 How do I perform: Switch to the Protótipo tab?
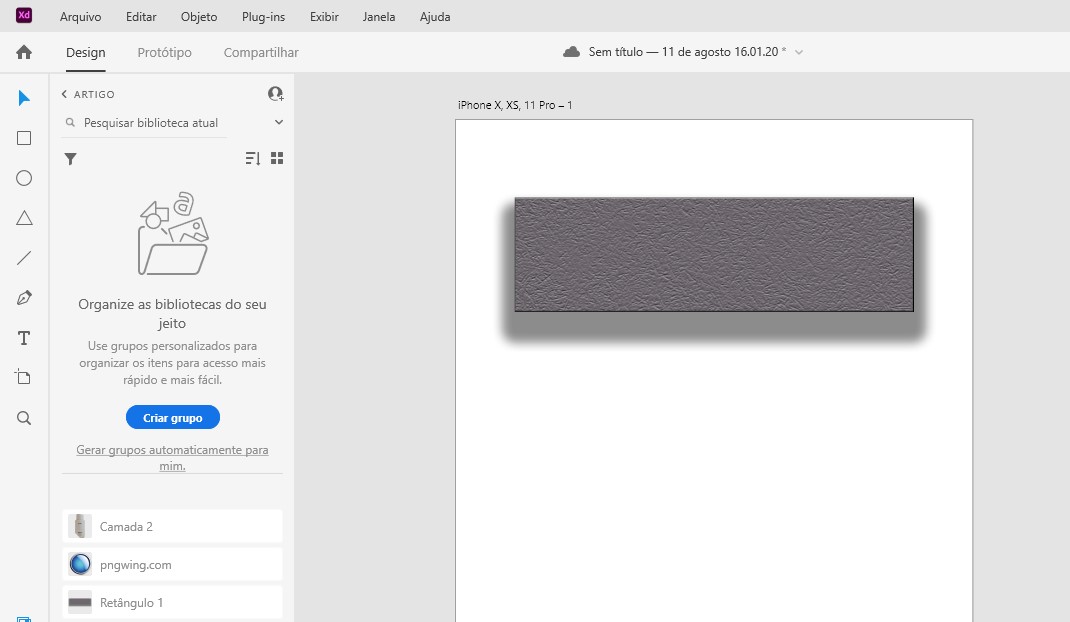pos(164,53)
